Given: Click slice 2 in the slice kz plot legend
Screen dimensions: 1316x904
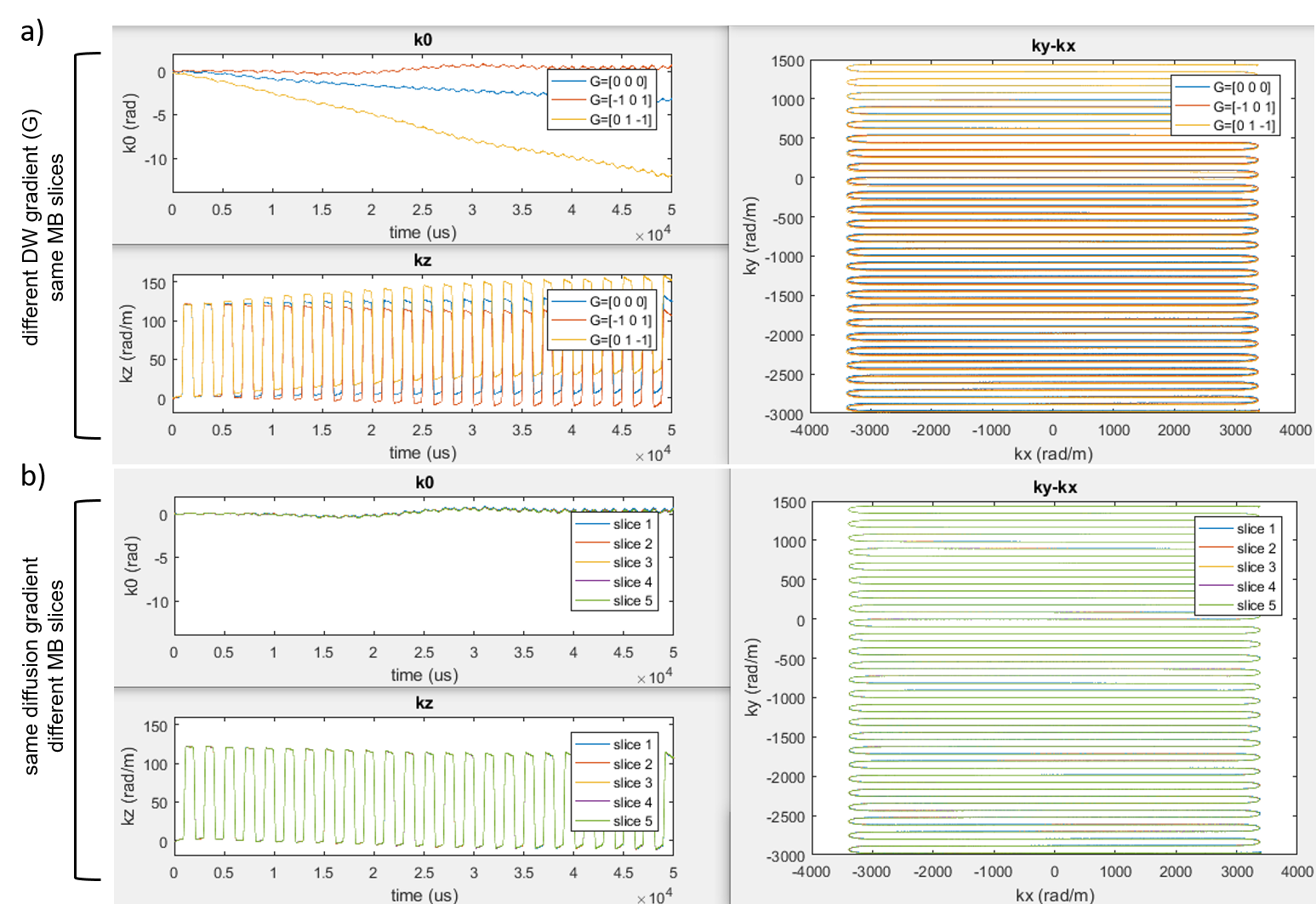Looking at the screenshot, I should click(632, 765).
